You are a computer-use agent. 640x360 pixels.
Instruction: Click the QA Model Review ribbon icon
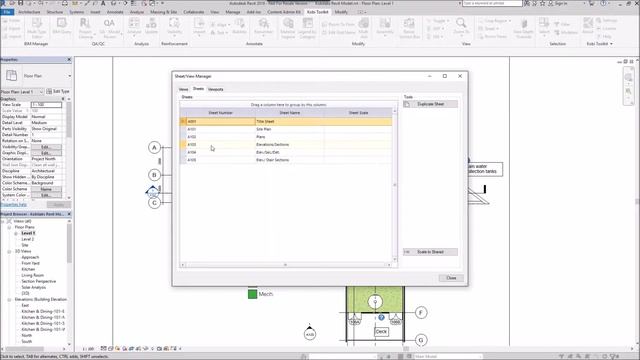(109, 28)
